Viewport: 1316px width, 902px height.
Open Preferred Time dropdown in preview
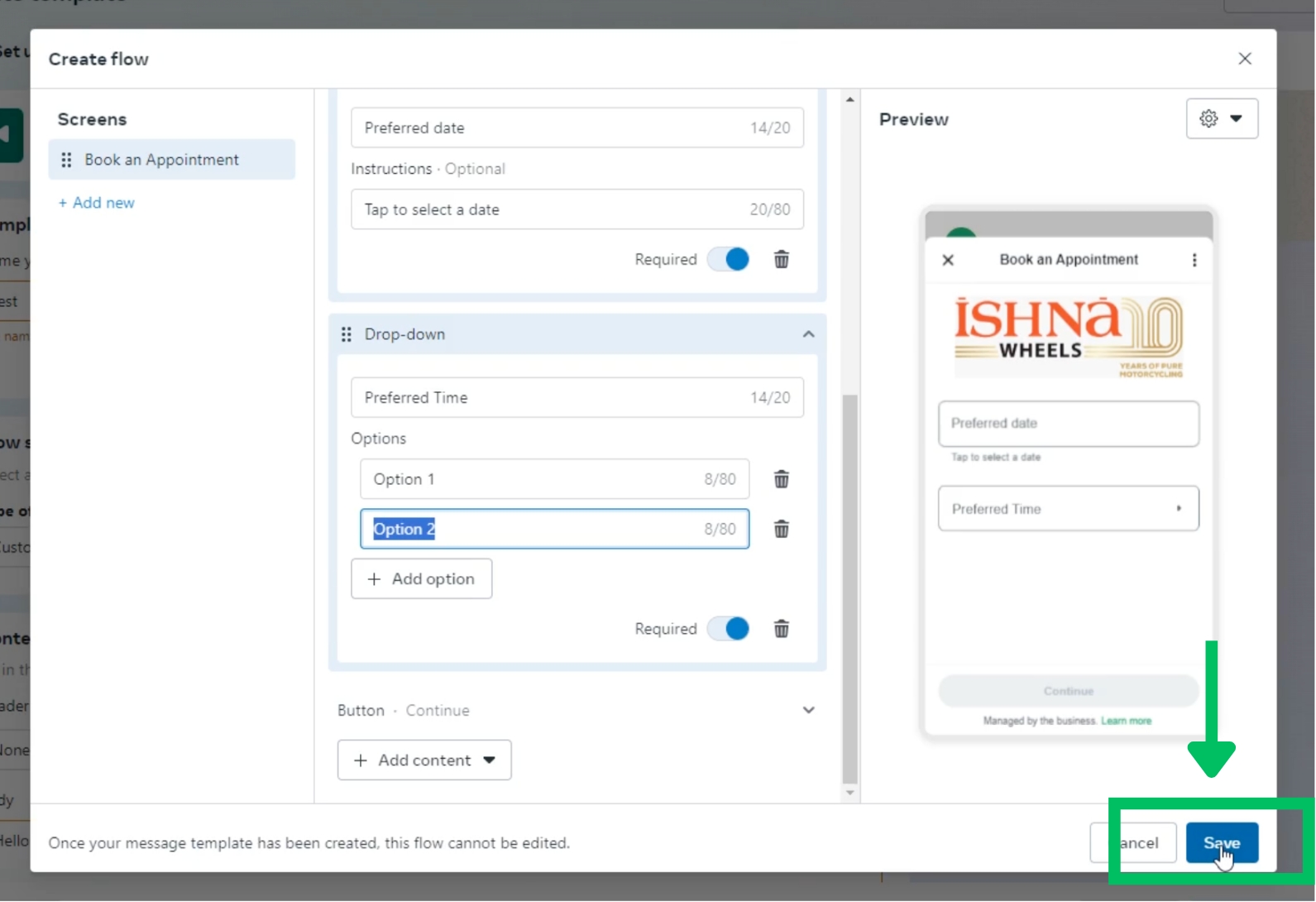1068,509
